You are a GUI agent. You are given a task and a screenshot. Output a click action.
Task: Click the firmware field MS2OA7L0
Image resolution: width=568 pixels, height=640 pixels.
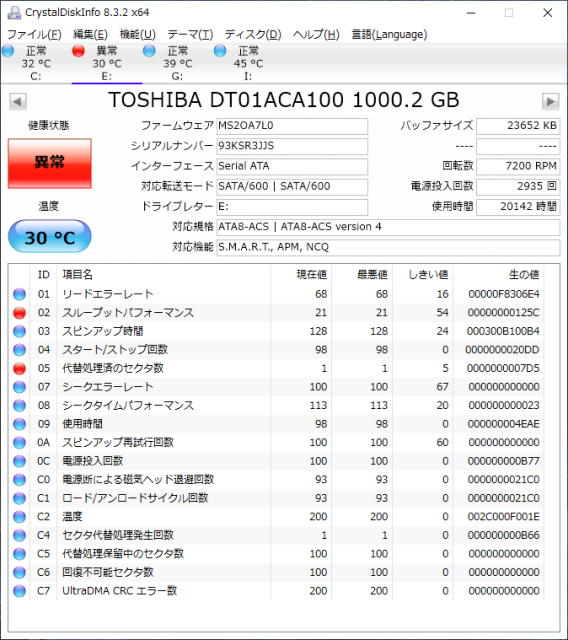[x=292, y=126]
